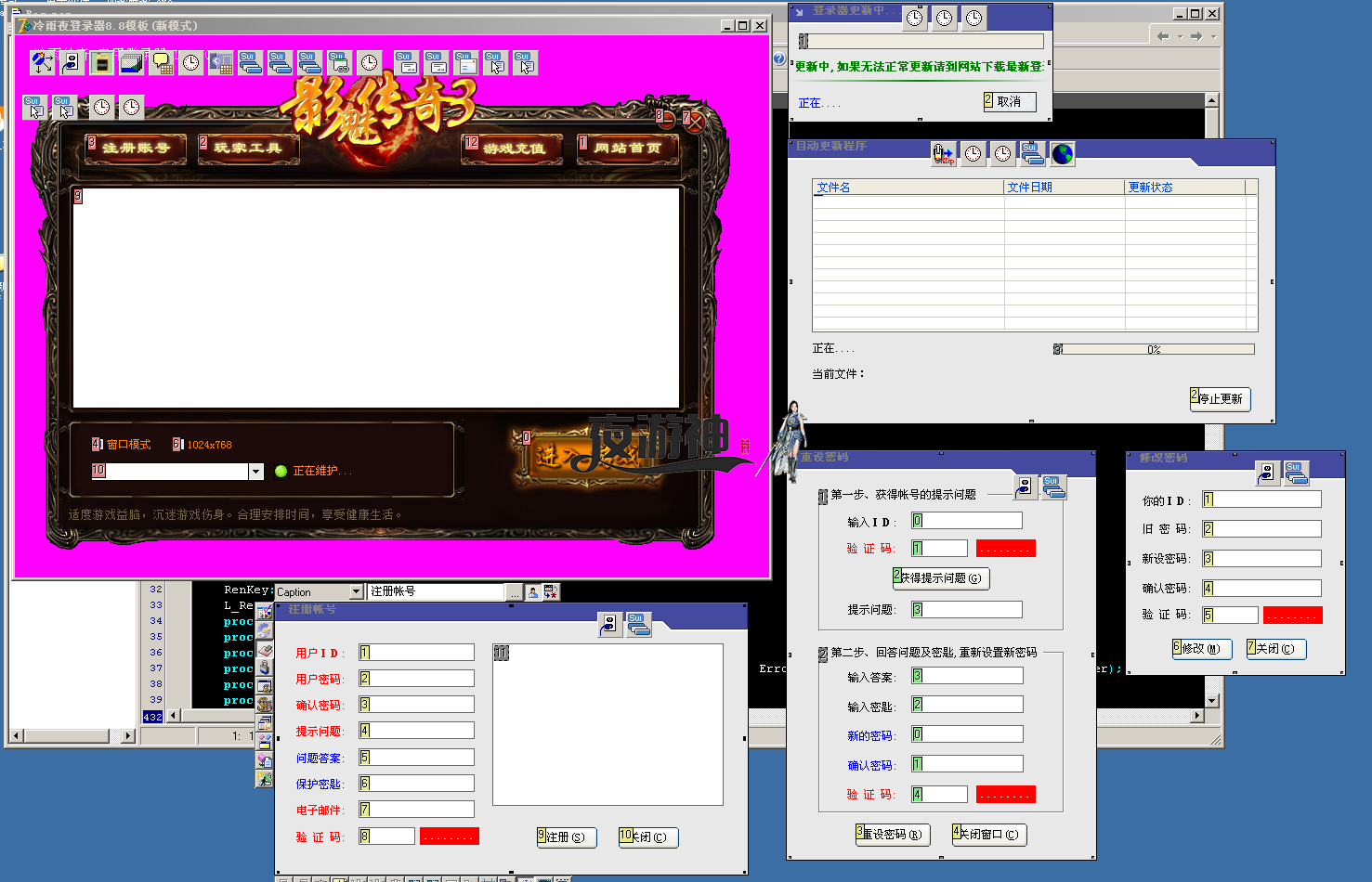
Task: Click the large white memo area on the launcher
Action: [x=376, y=297]
